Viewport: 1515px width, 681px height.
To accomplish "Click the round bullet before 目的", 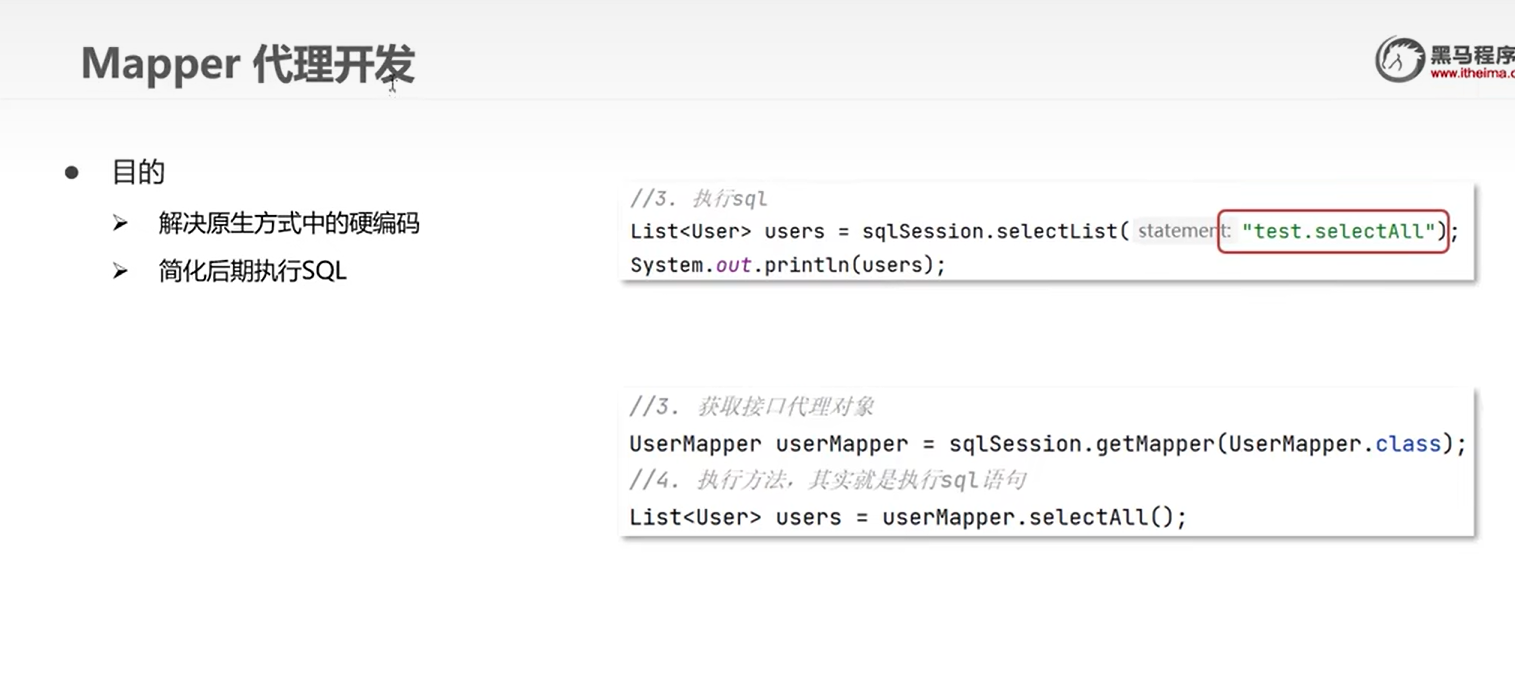I will tap(71, 172).
